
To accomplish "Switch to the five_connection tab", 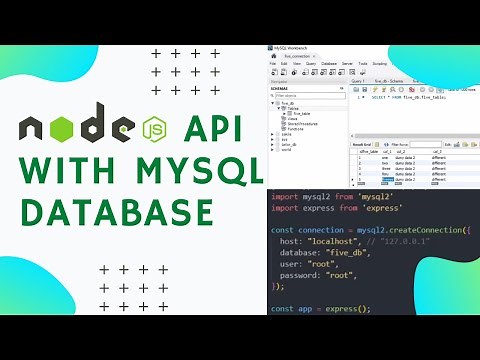I will click(x=297, y=56).
